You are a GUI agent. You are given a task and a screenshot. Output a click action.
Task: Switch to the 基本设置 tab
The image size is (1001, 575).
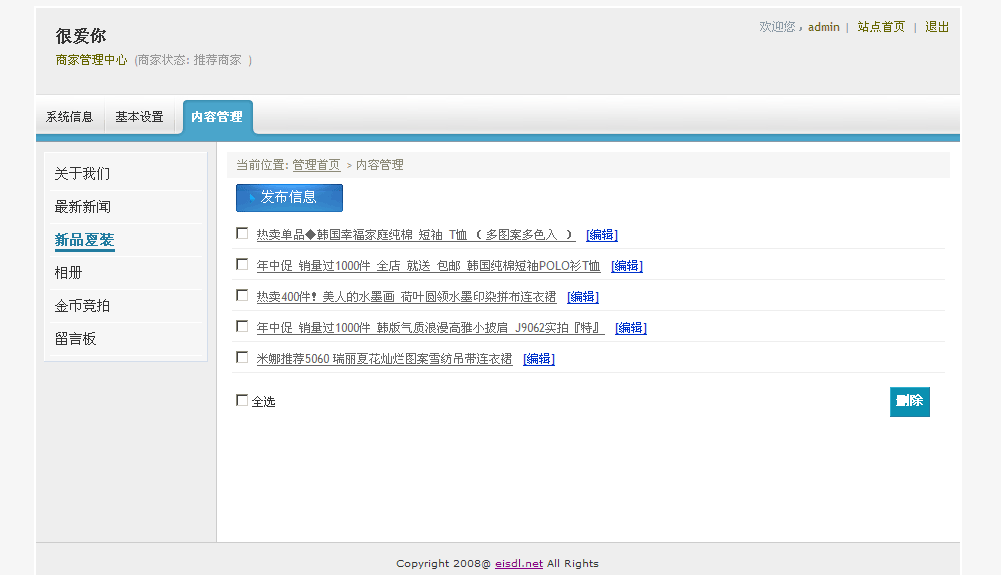[139, 117]
